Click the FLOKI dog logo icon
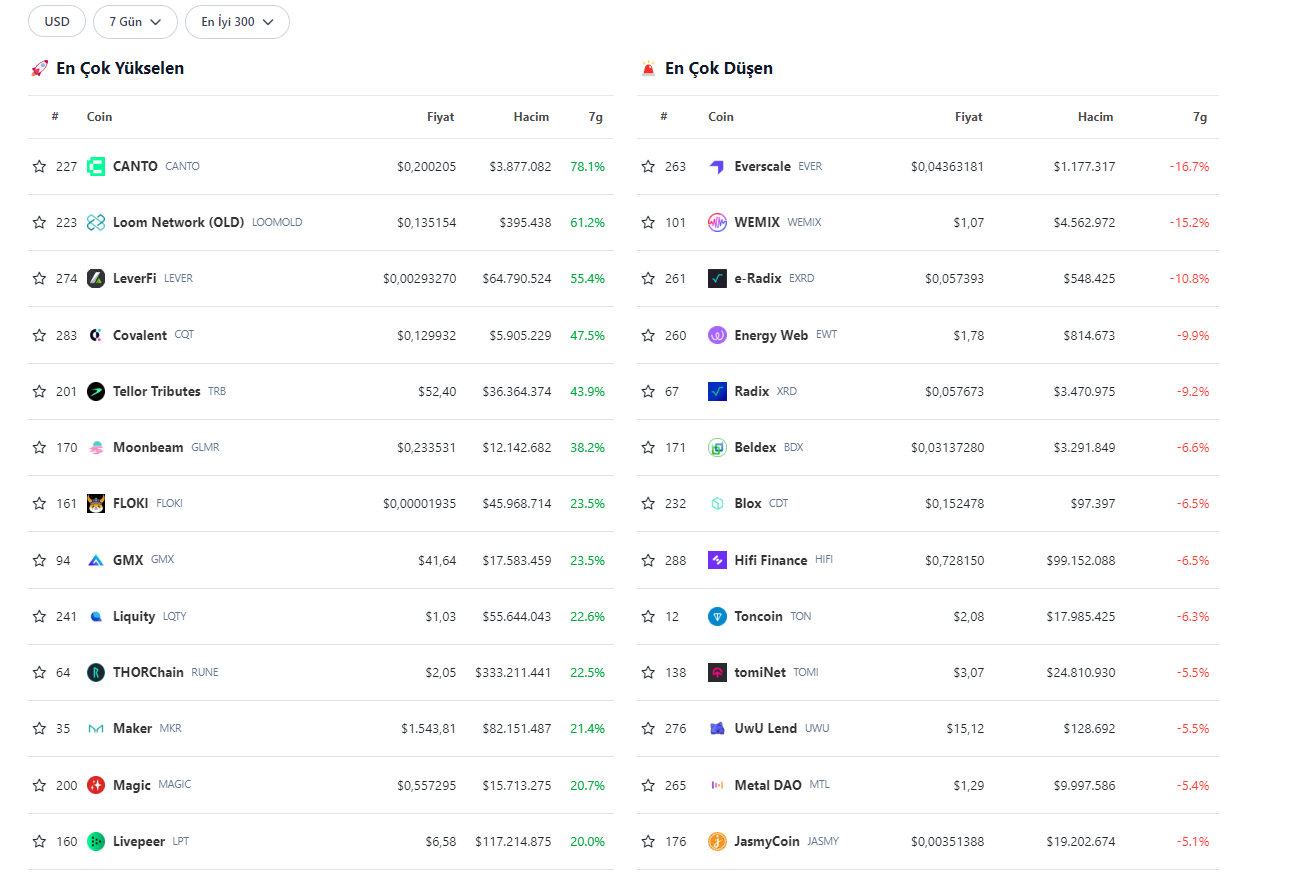Screen dimensions: 1295x876 [x=96, y=504]
